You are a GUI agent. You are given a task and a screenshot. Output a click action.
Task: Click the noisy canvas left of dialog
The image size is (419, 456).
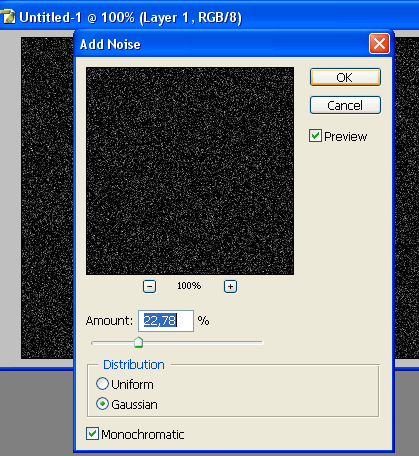click(47, 198)
